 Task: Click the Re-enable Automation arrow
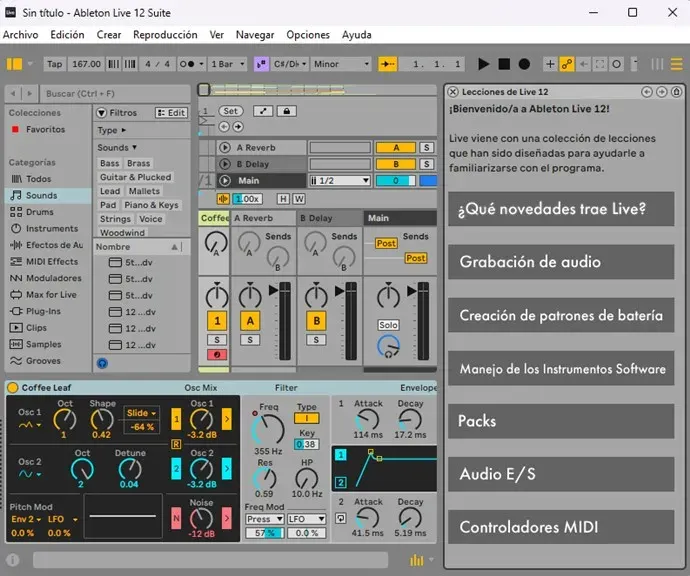[x=584, y=64]
